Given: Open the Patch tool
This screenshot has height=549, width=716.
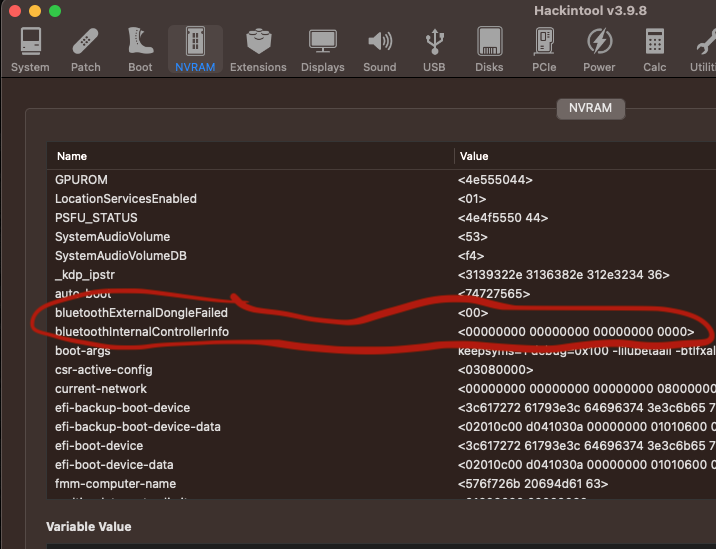Looking at the screenshot, I should pos(85,50).
